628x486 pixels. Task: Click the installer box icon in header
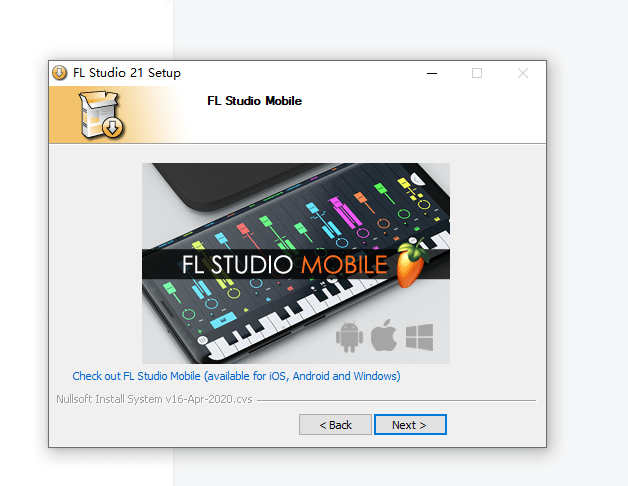(101, 115)
